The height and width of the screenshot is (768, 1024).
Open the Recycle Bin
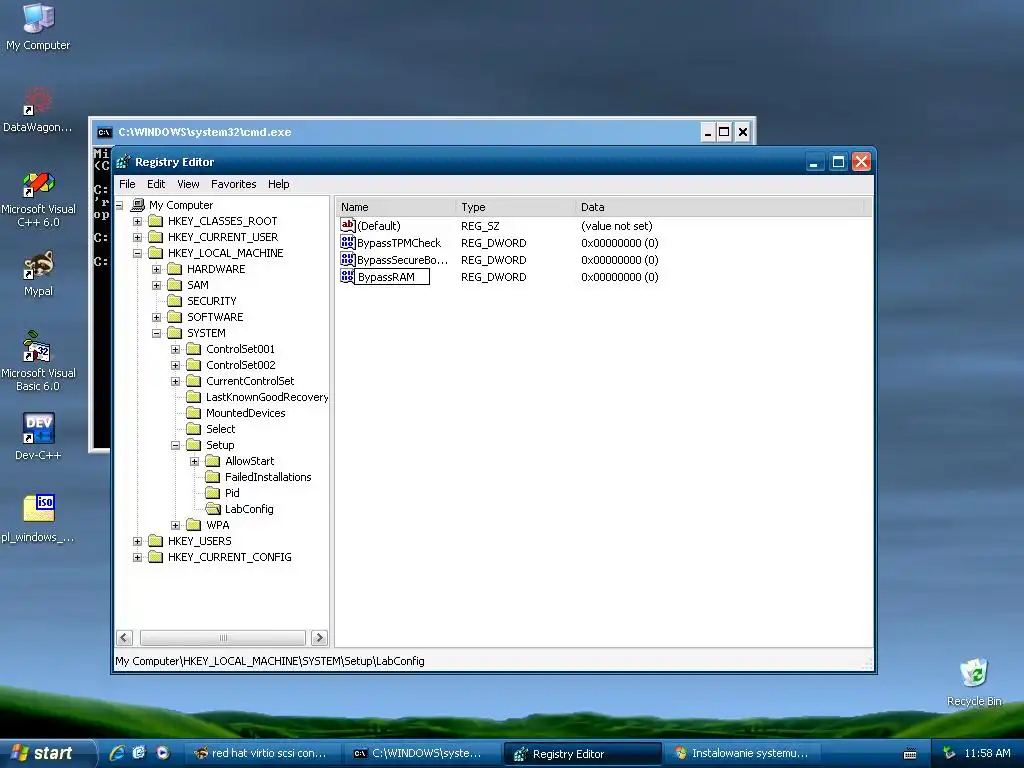(x=974, y=673)
